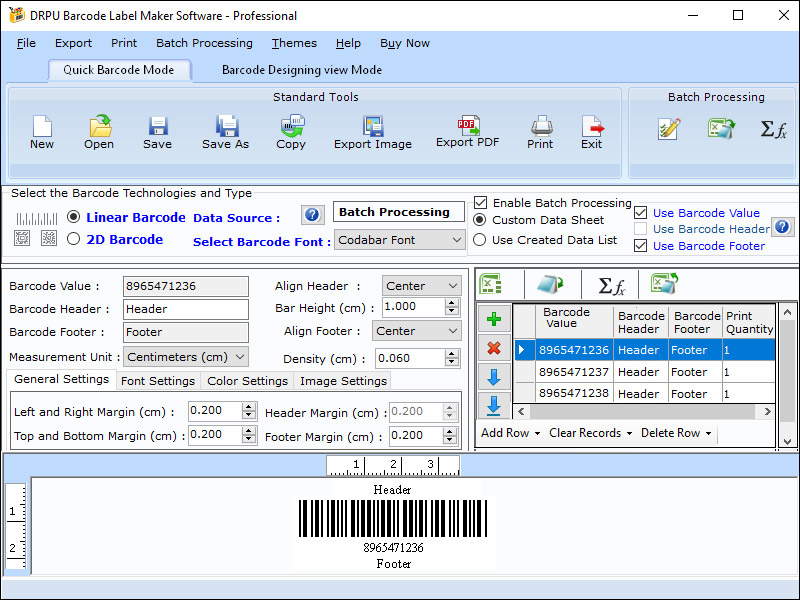Viewport: 800px width, 600px height.
Task: Click the Copy tool icon
Action: pyautogui.click(x=291, y=127)
